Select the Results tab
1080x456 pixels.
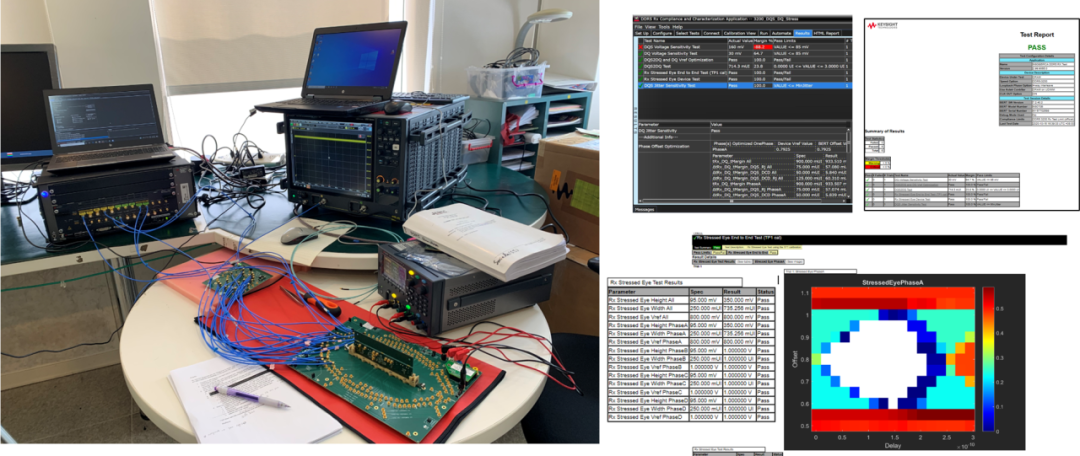(802, 33)
